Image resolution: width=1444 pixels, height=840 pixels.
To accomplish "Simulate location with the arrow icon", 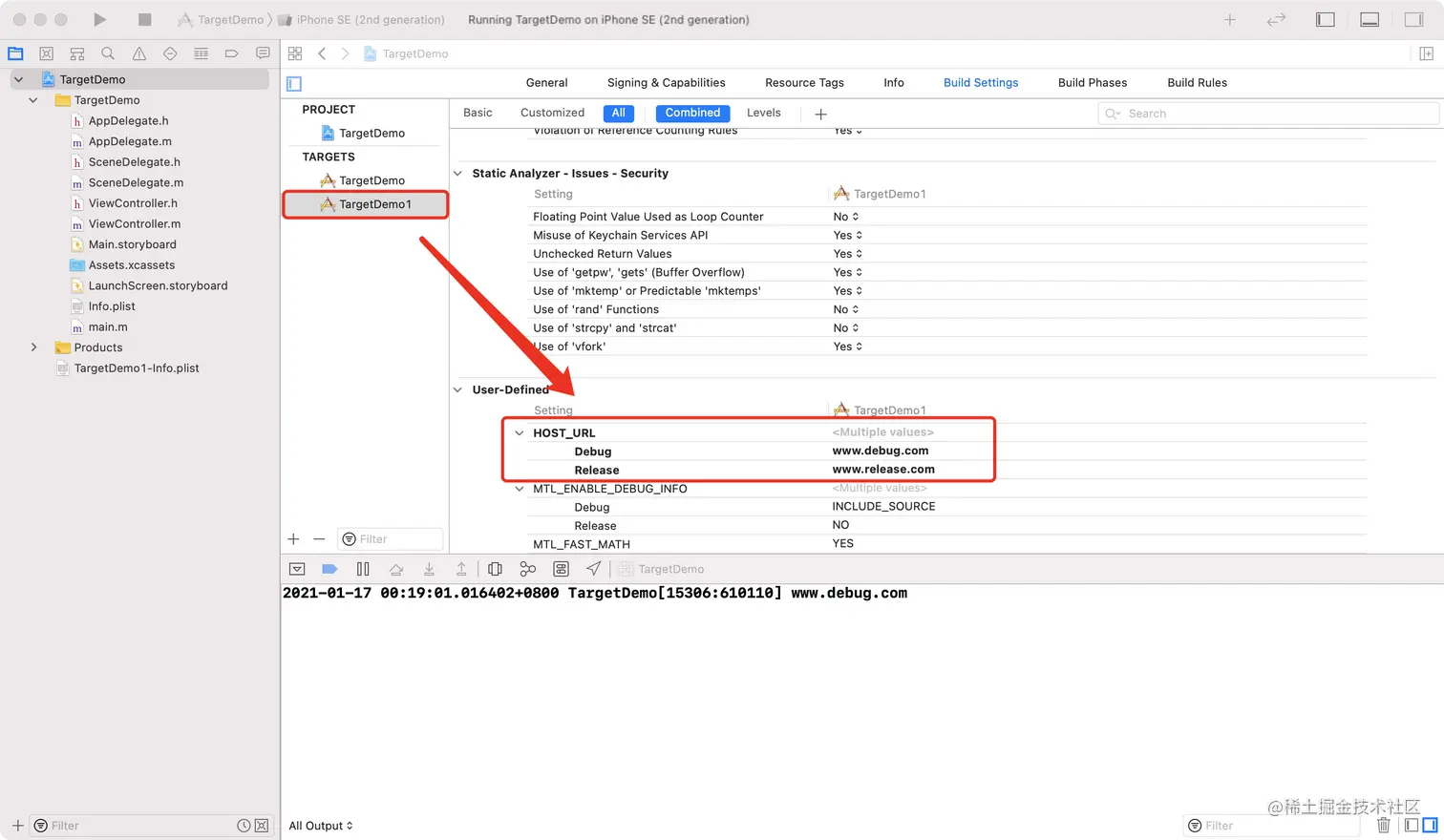I will pyautogui.click(x=594, y=569).
